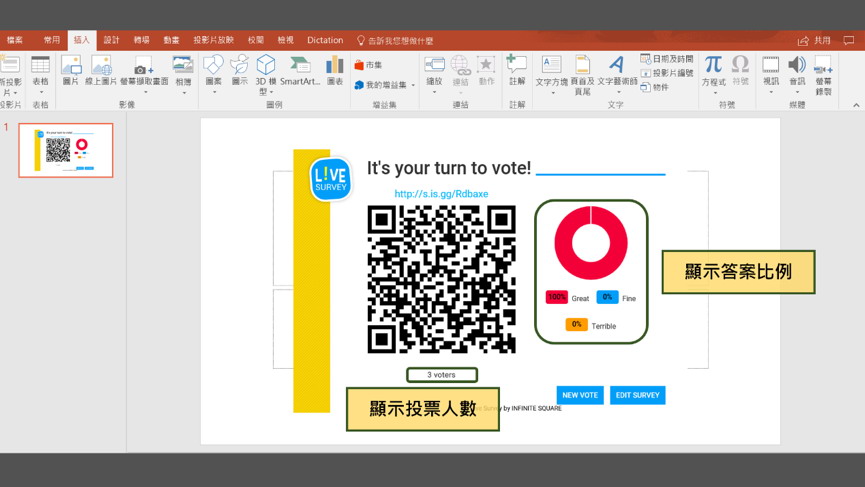Switch to the 轉場 (Transitions) tab

142,40
